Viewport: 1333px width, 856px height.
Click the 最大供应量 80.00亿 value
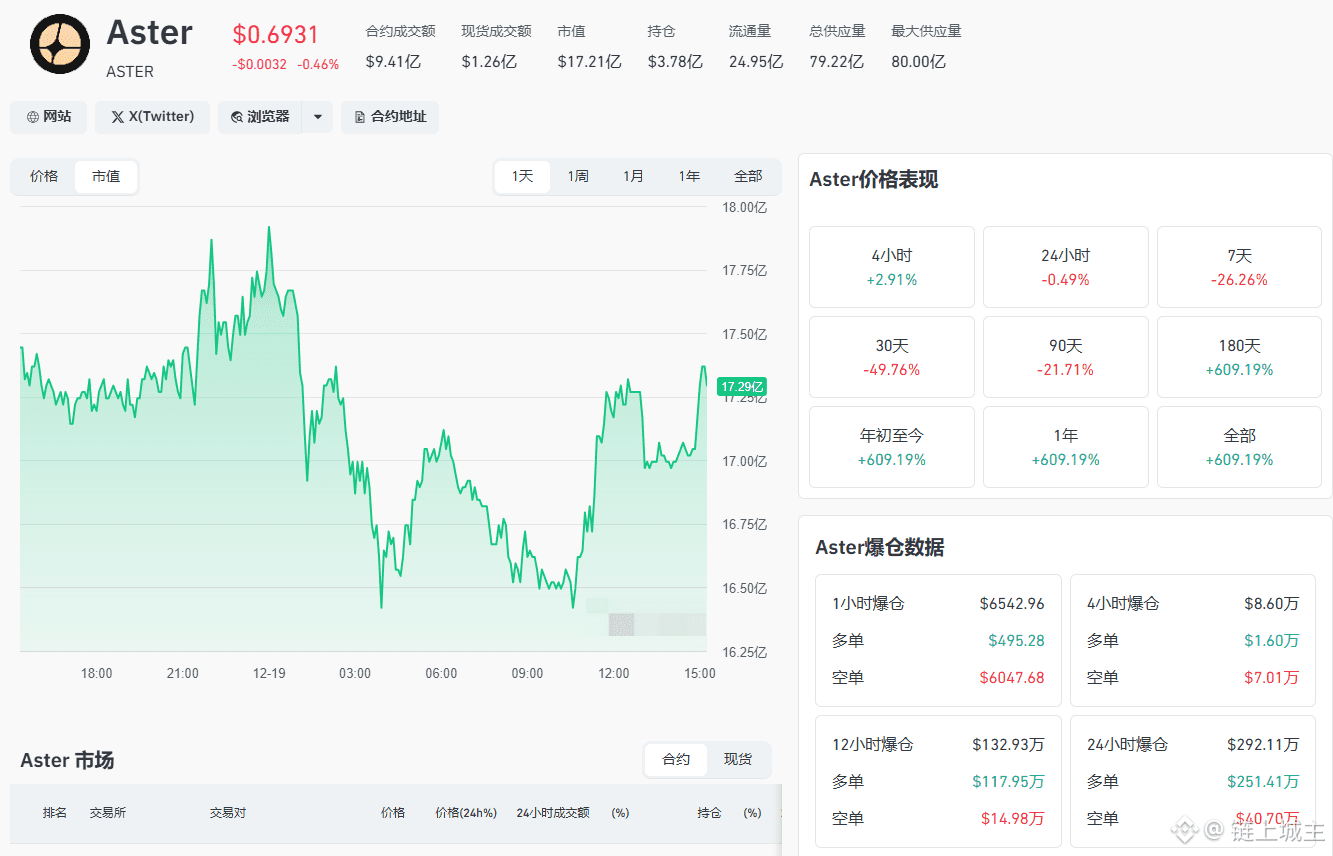[x=918, y=62]
